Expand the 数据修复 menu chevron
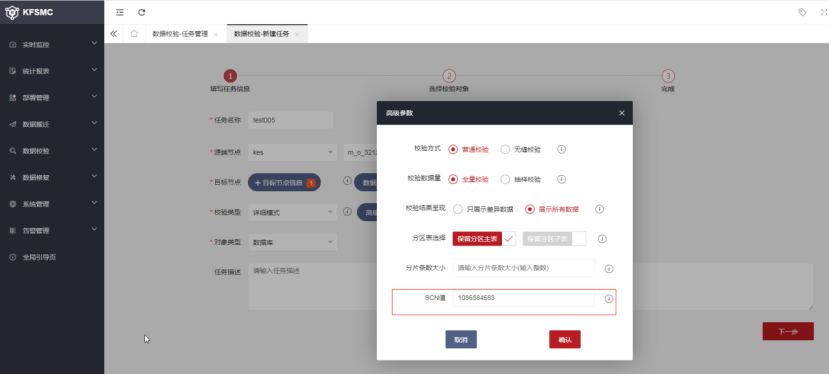Image resolution: width=829 pixels, height=374 pixels. [x=94, y=176]
